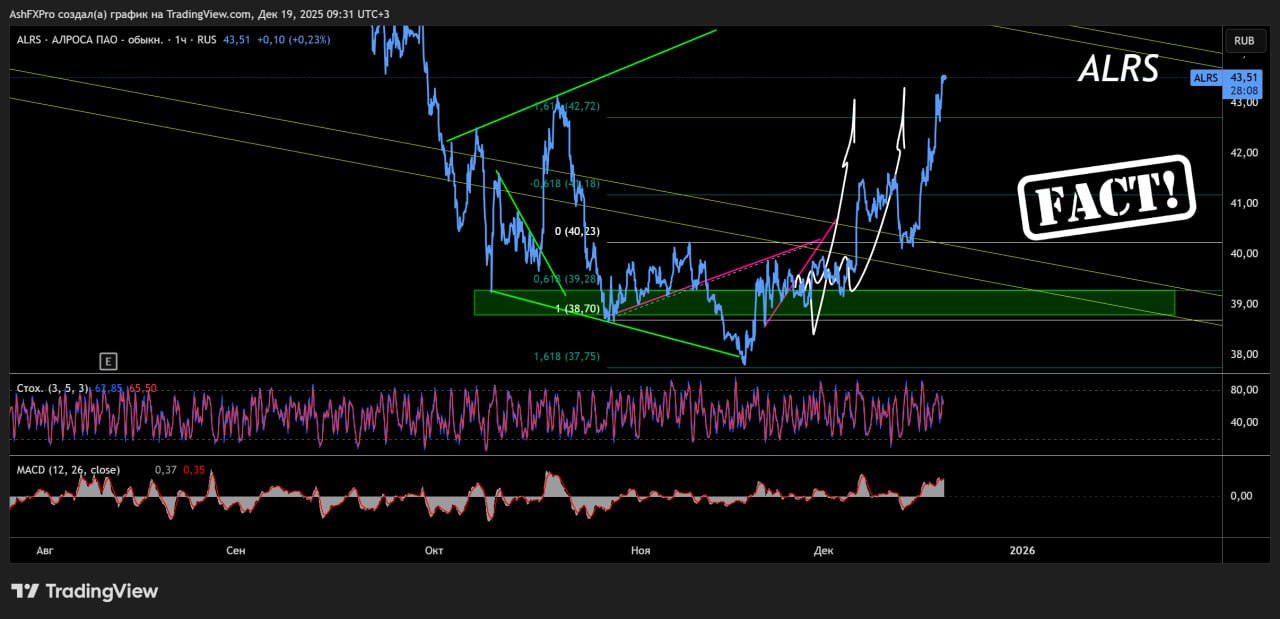The image size is (1280, 619).
Task: Click the Stochastic 80,00 scale label
Action: tap(1244, 390)
